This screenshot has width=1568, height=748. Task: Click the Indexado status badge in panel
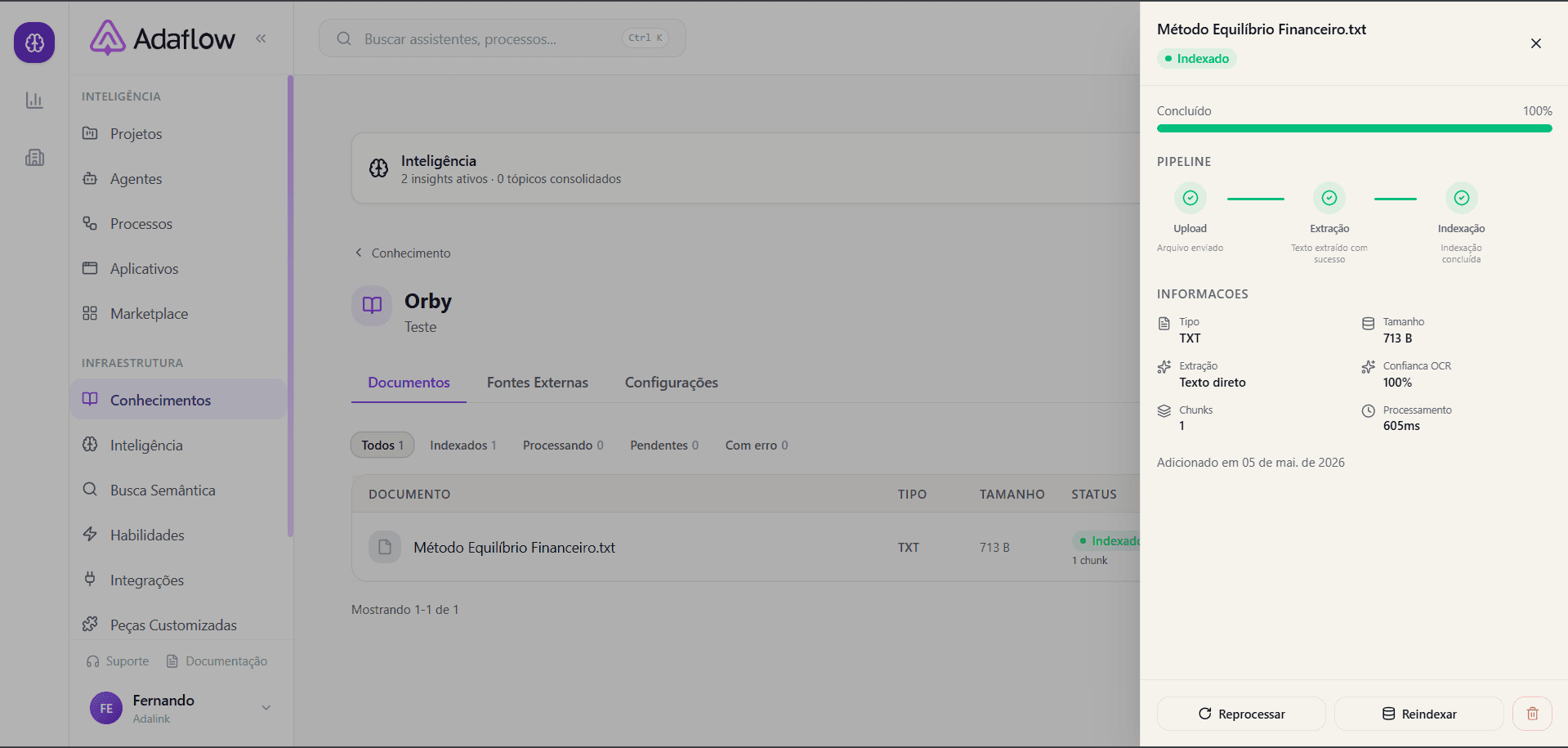point(1196,59)
